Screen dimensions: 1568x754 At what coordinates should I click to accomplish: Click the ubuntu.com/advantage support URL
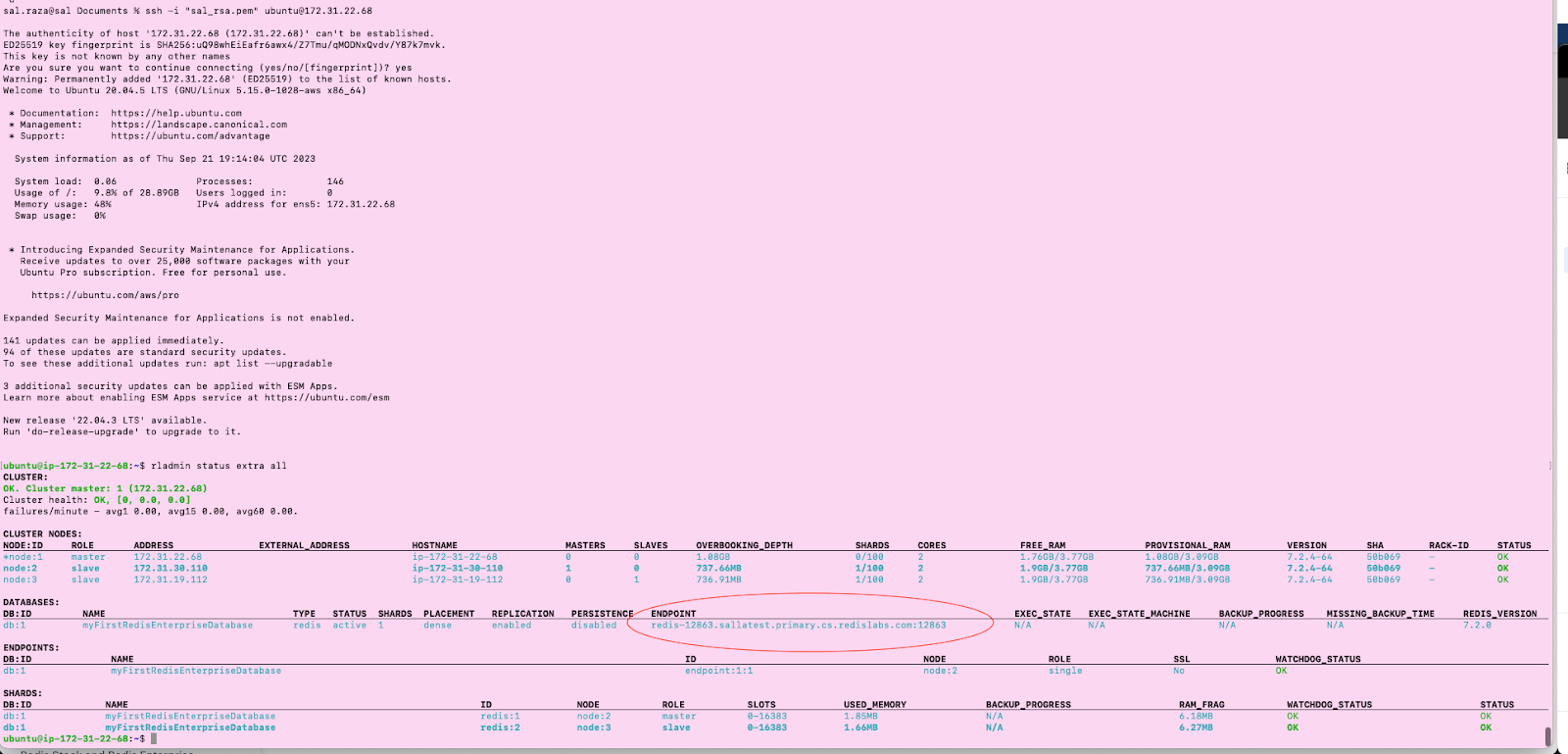pos(190,136)
